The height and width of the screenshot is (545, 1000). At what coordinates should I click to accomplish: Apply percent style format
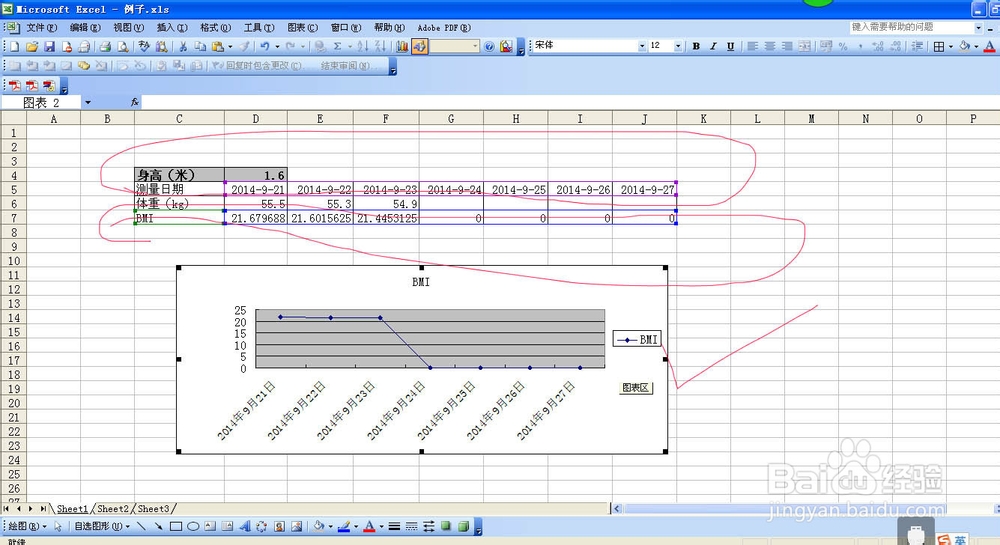coord(843,46)
